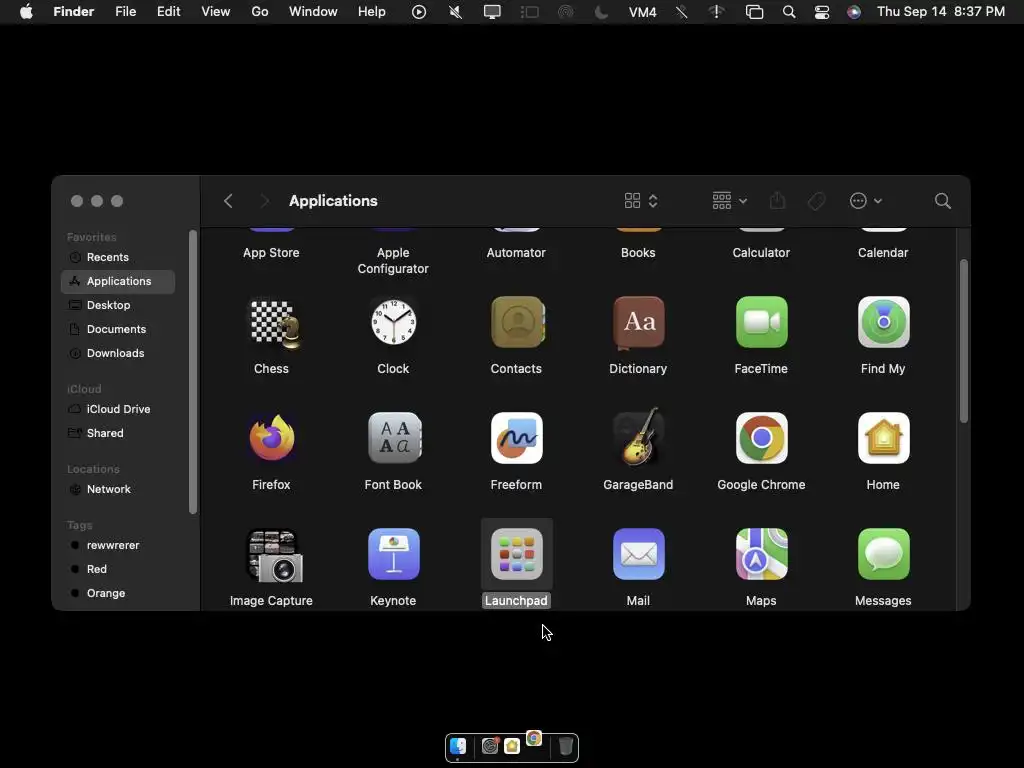
Task: Select the Firefox browser icon
Action: [x=272, y=438]
